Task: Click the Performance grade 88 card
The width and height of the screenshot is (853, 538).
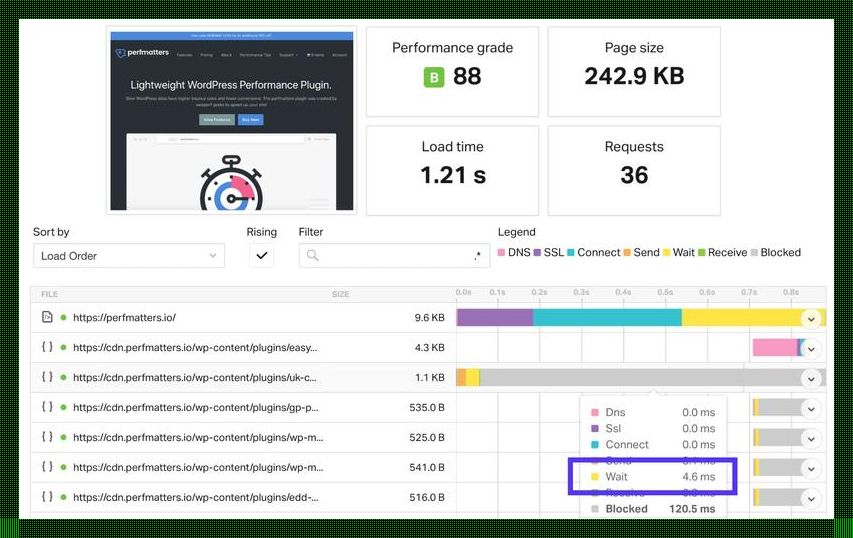Action: click(453, 71)
